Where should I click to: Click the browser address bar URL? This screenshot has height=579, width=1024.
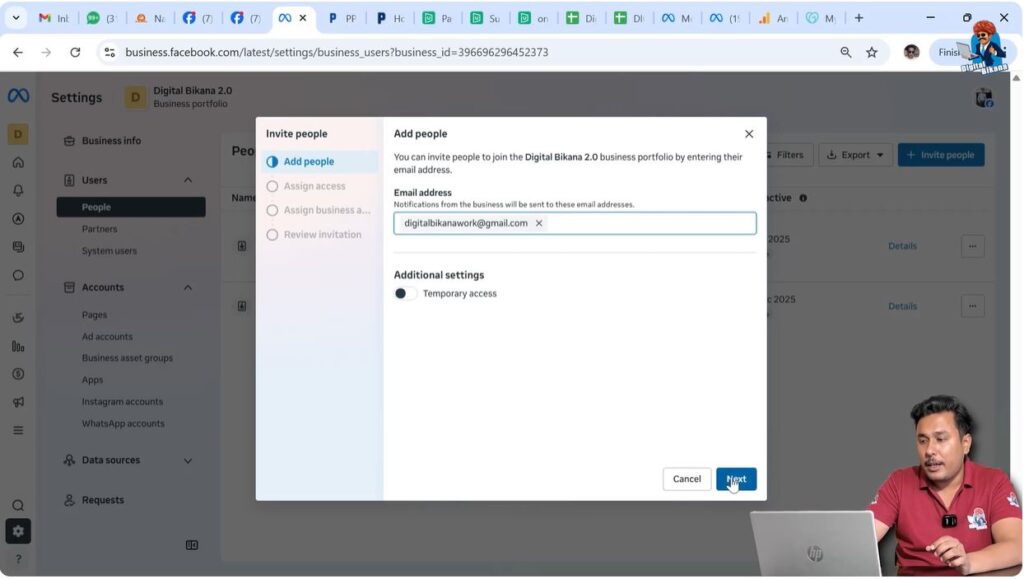click(x=336, y=52)
